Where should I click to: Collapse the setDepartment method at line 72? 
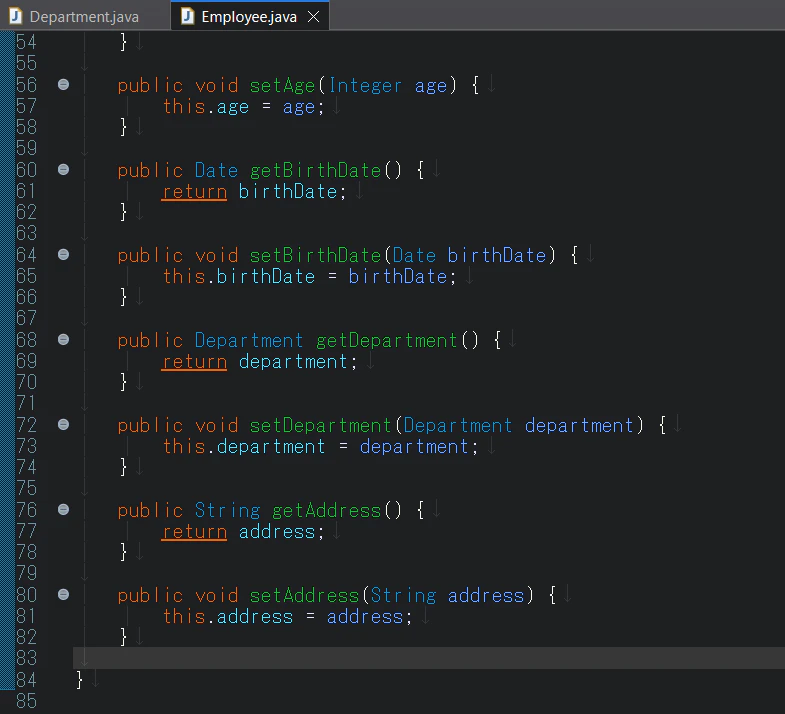coord(64,425)
